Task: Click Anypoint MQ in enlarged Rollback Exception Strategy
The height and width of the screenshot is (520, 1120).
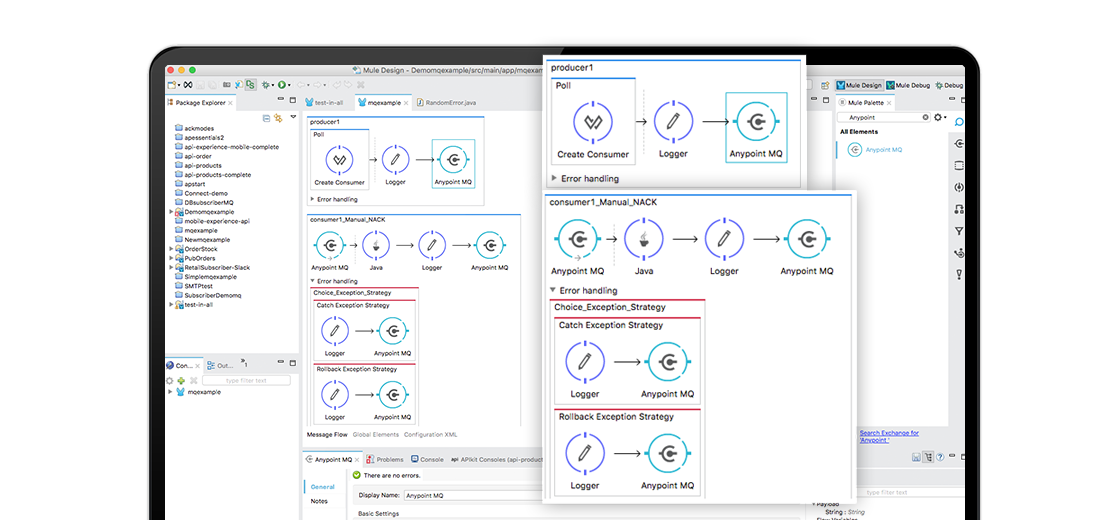Action: click(x=668, y=454)
